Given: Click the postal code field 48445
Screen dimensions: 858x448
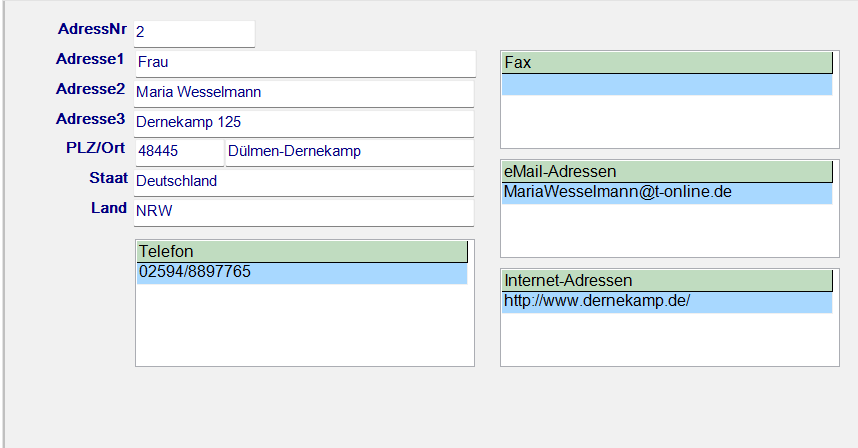Looking at the screenshot, I should tap(178, 152).
